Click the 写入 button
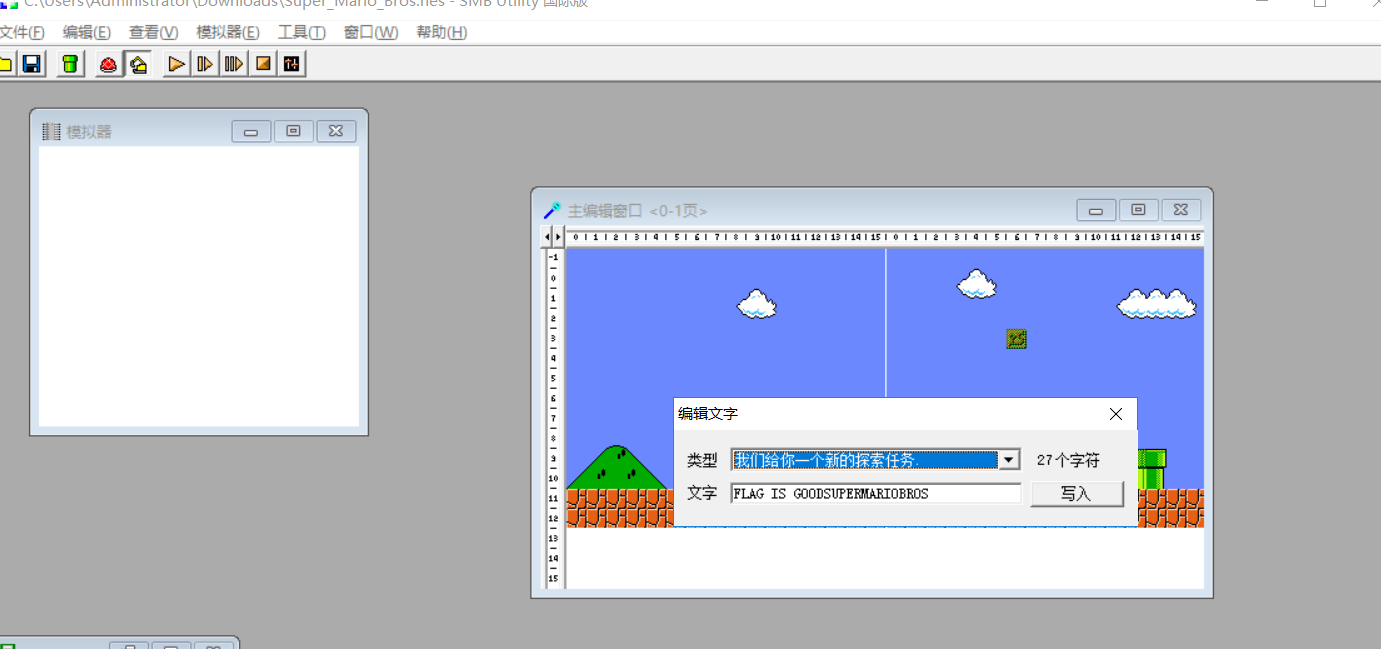Viewport: 1381px width, 649px height. point(1077,494)
